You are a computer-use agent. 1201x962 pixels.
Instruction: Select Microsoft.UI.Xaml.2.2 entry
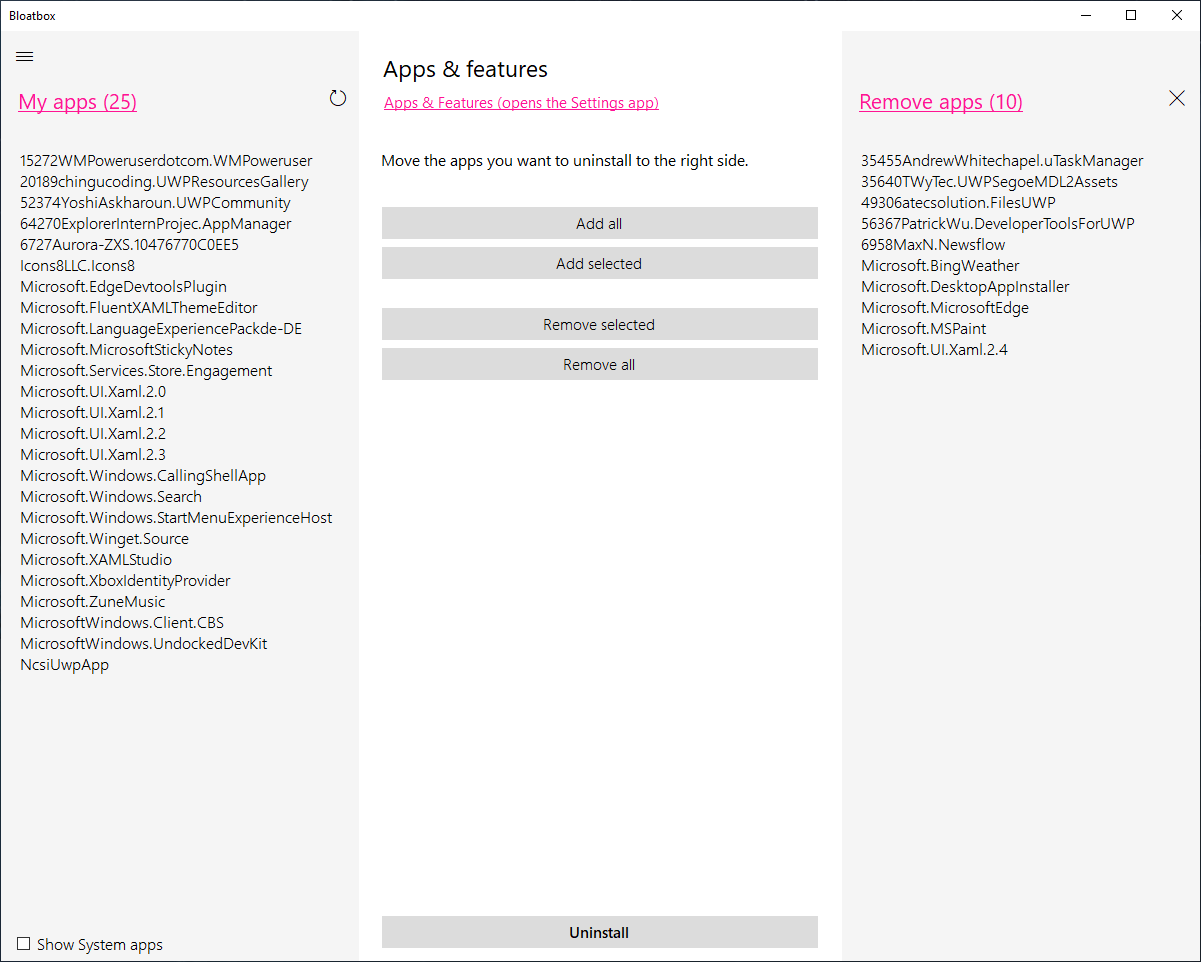coord(93,434)
